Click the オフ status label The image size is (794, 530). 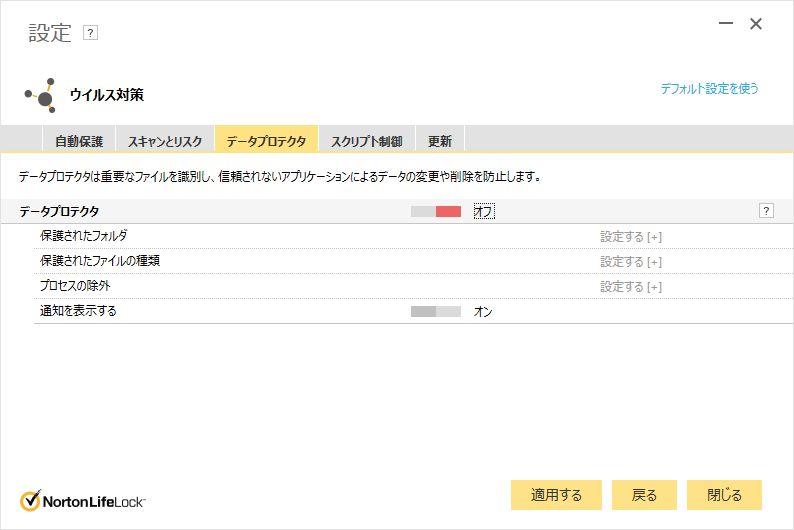pyautogui.click(x=484, y=211)
